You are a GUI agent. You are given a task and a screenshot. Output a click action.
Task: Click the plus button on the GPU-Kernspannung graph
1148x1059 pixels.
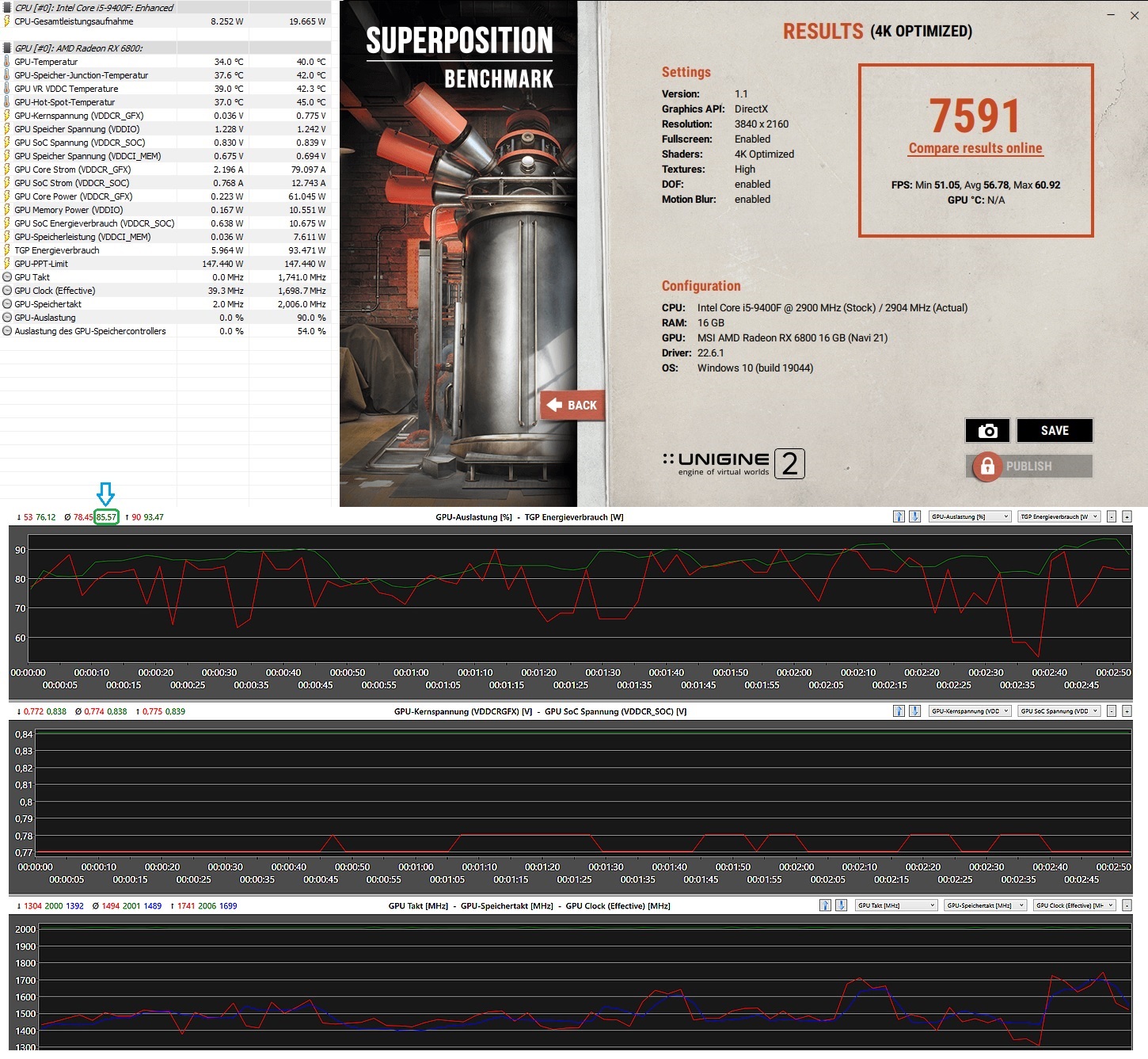1127,711
